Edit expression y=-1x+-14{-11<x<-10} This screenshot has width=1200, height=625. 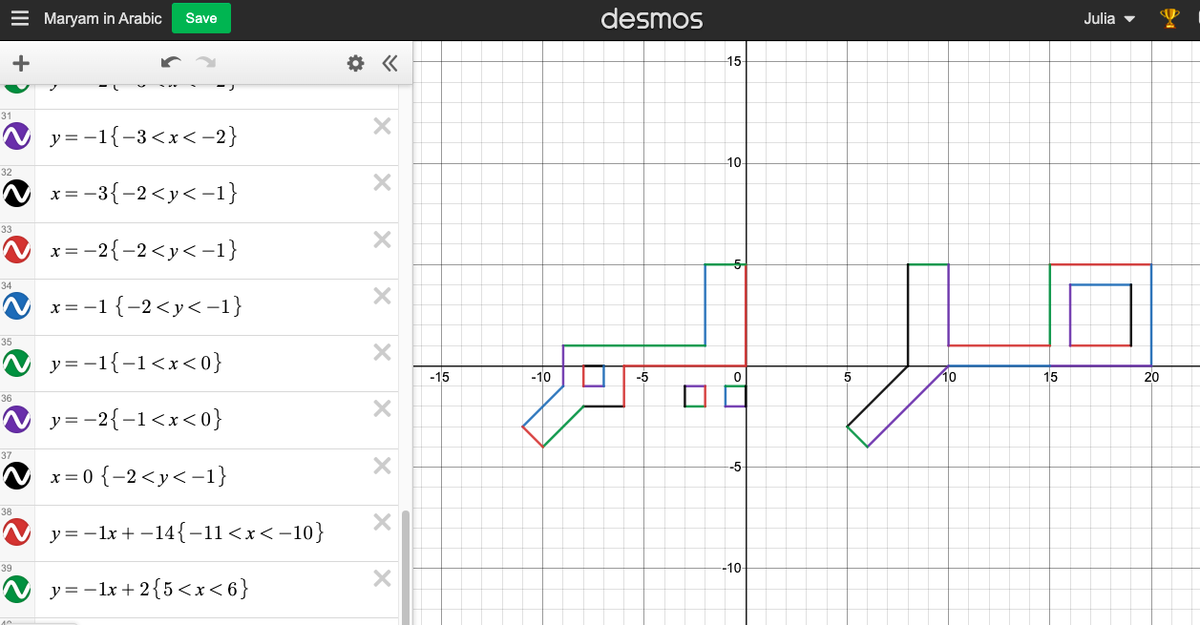[x=186, y=533]
